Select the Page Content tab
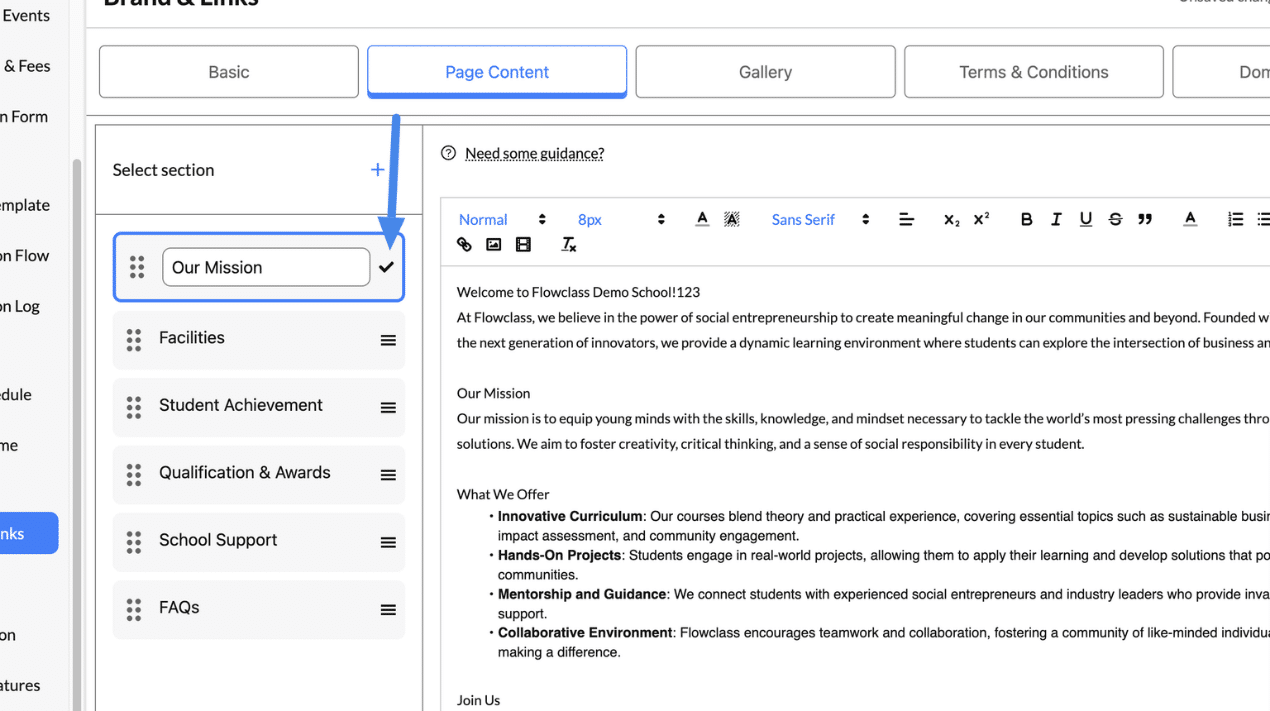This screenshot has height=711, width=1270. point(497,72)
